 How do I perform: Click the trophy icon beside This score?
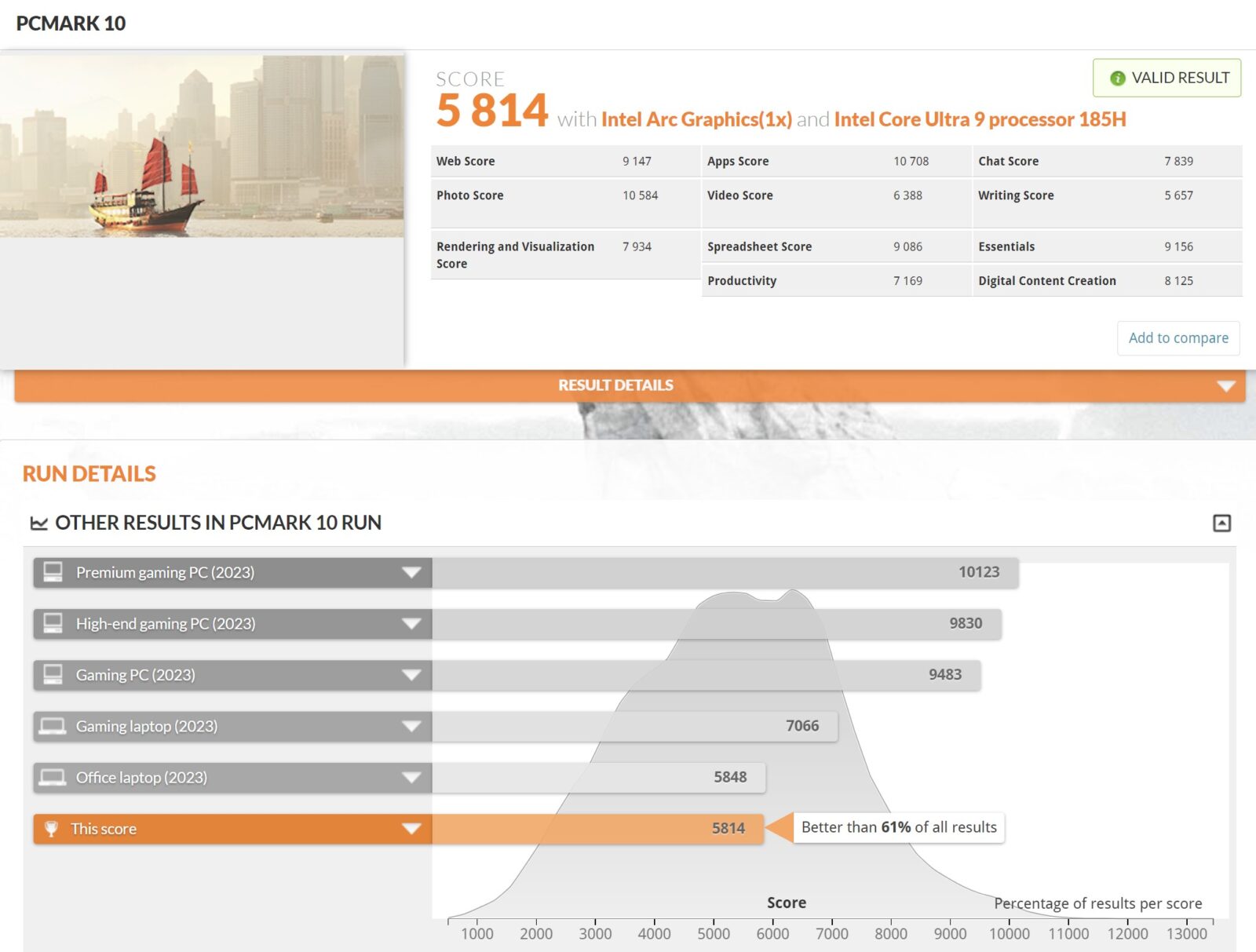point(52,829)
